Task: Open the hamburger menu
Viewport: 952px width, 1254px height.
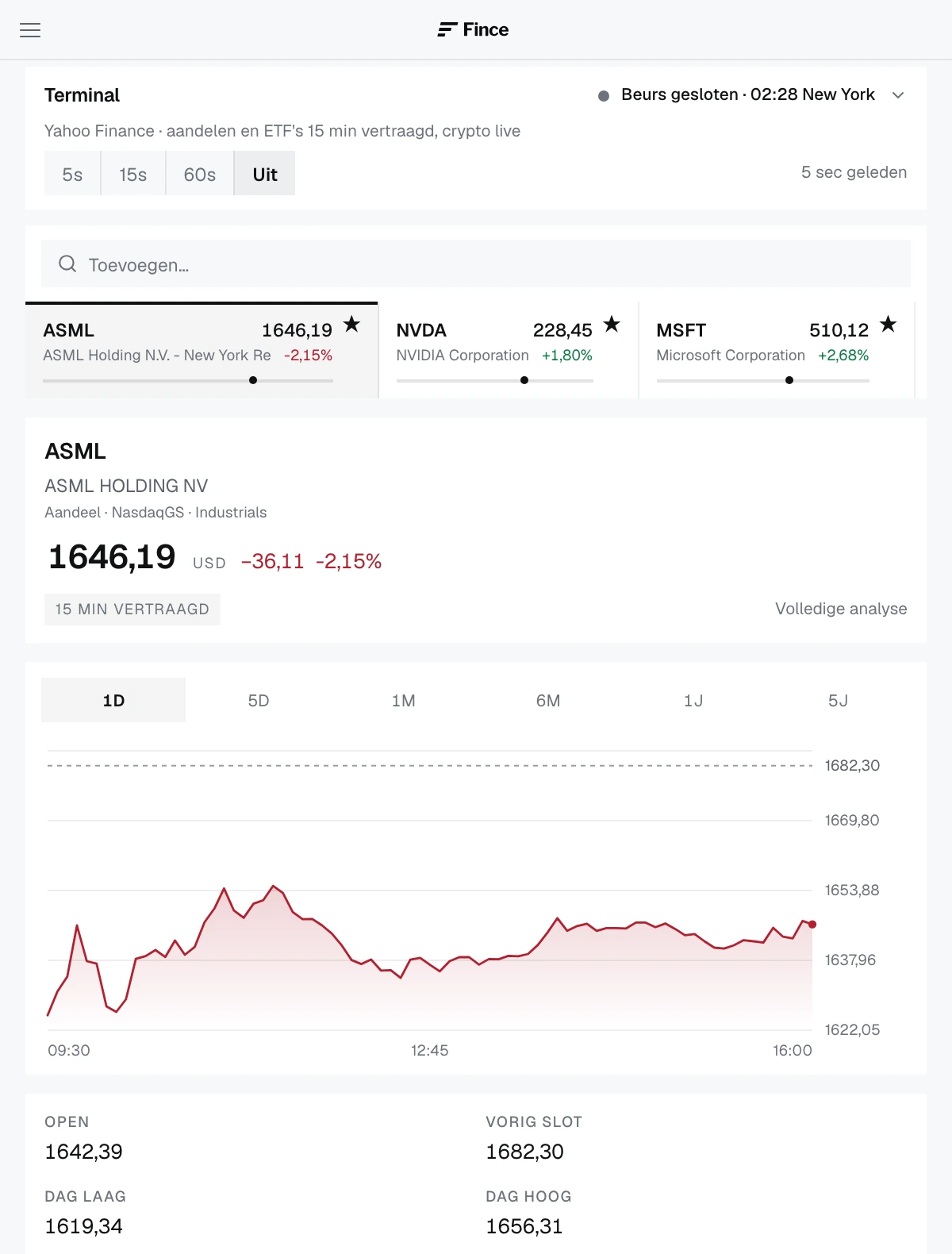Action: 30,30
